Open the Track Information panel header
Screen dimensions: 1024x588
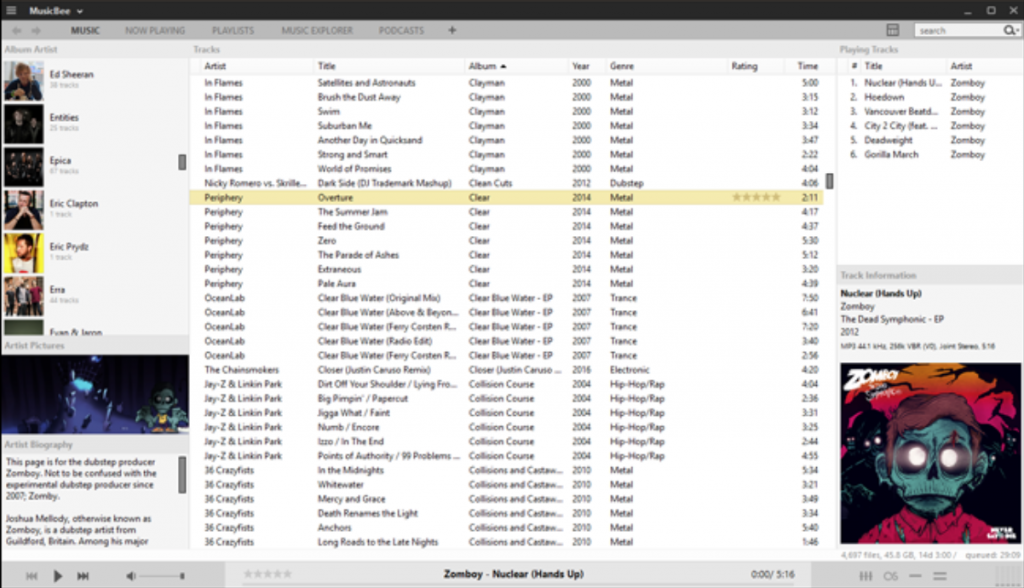878,275
